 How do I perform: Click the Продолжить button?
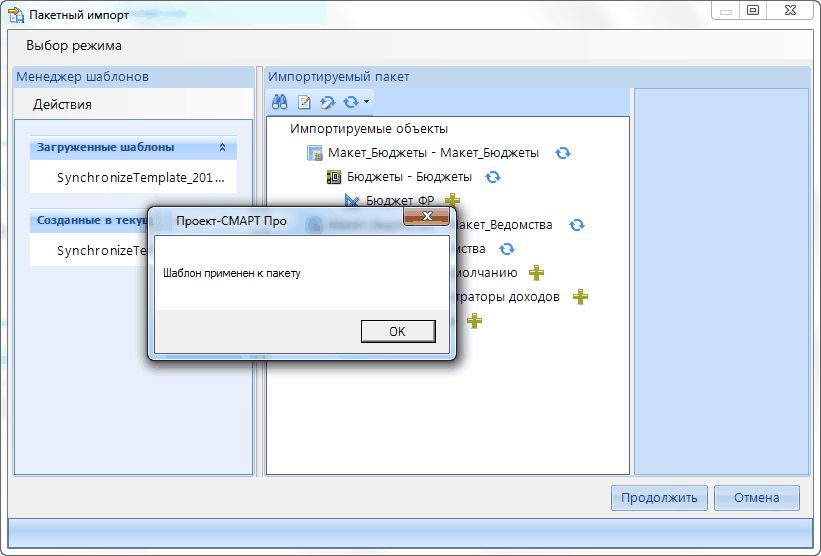coord(659,498)
